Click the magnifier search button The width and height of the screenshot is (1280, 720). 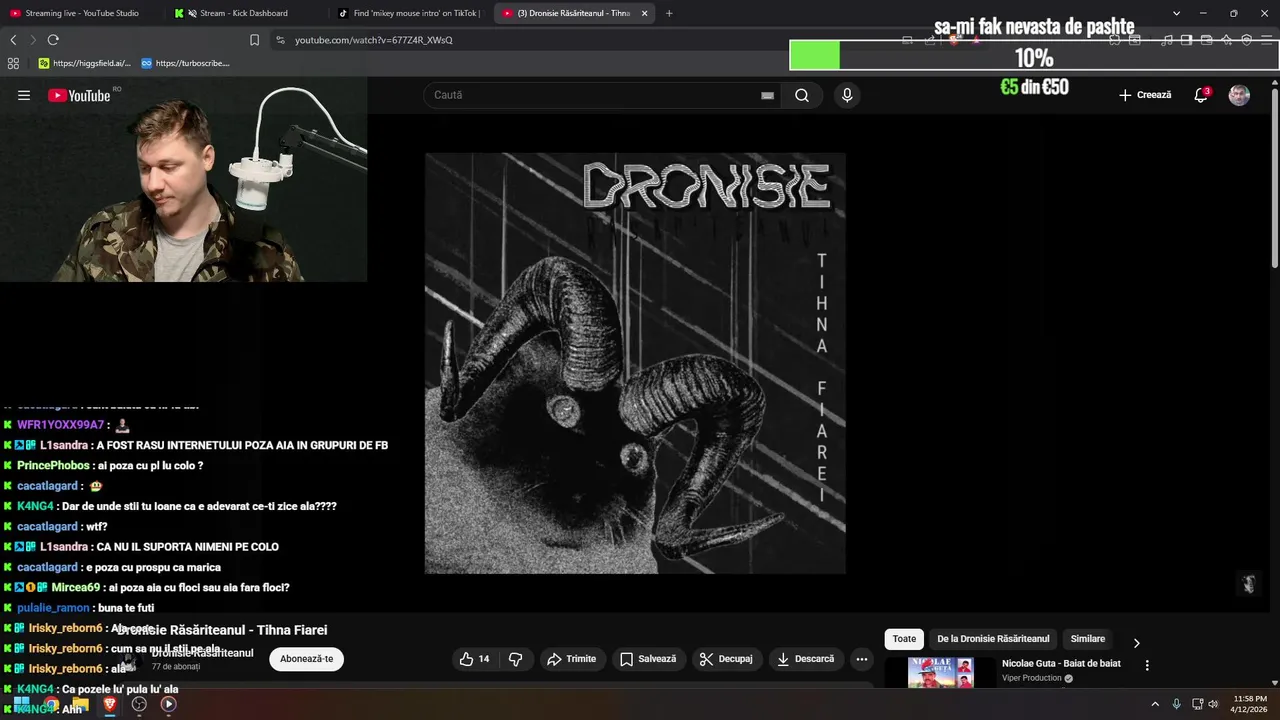(802, 95)
